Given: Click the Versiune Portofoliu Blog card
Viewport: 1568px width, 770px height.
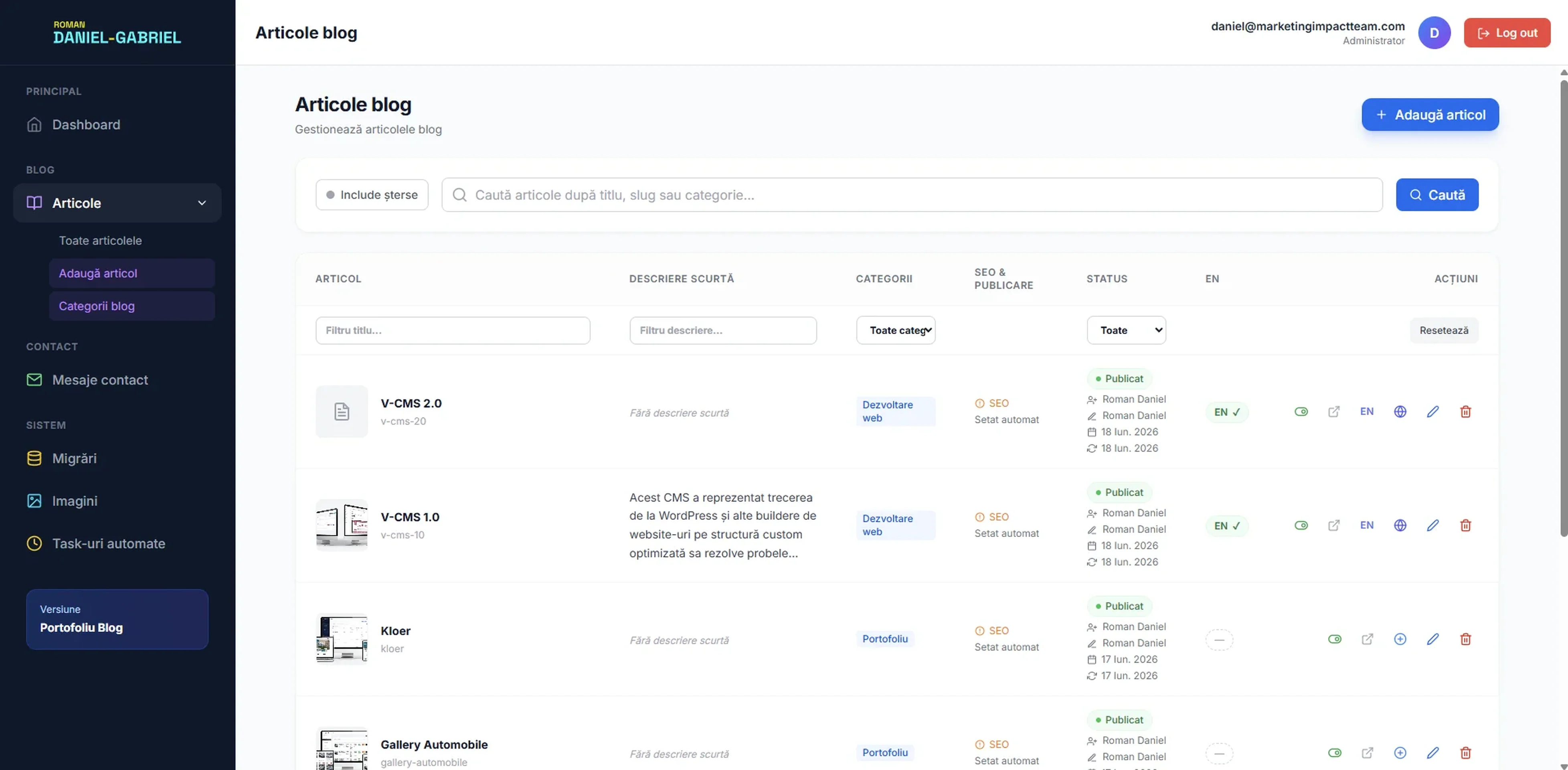Looking at the screenshot, I should 117,619.
